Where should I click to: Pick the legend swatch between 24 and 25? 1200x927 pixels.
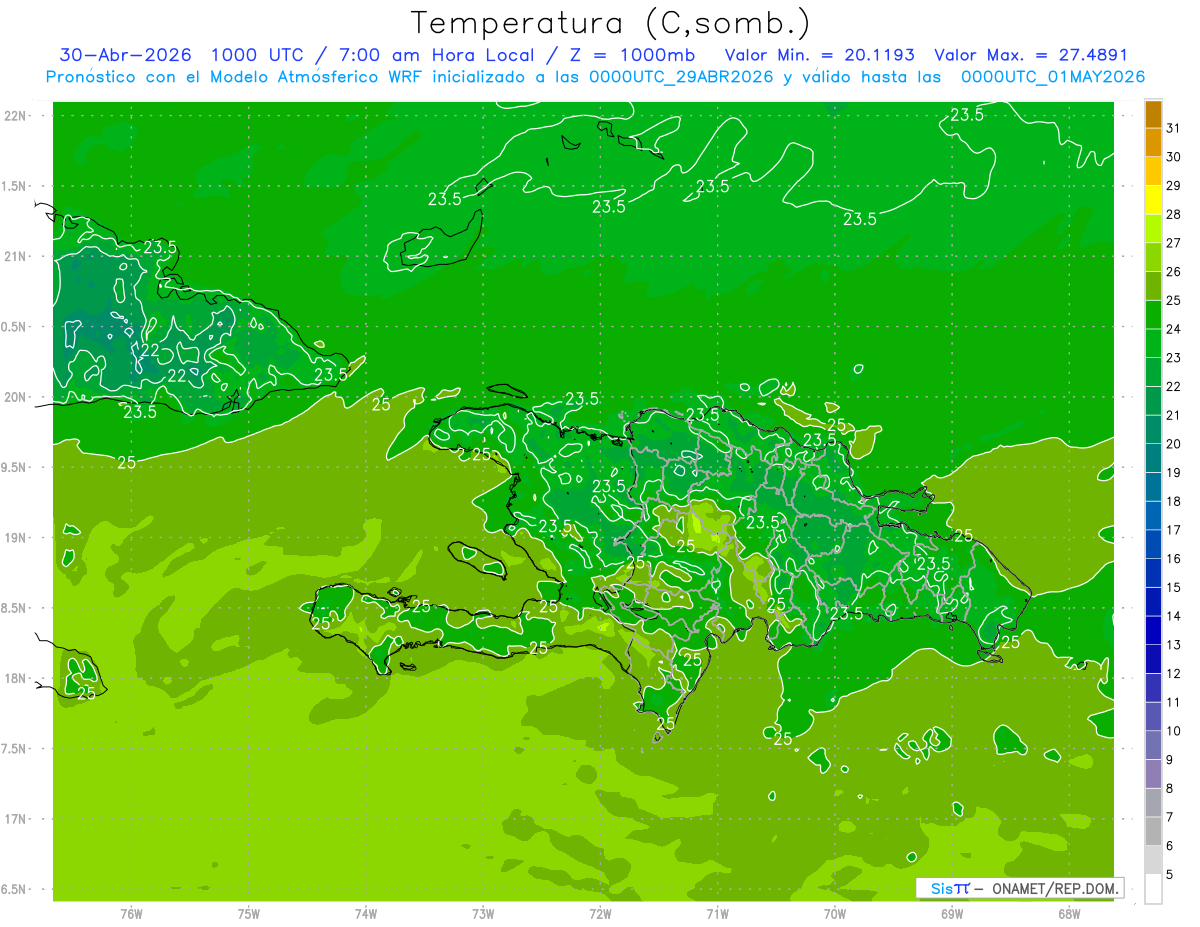(x=1153, y=315)
